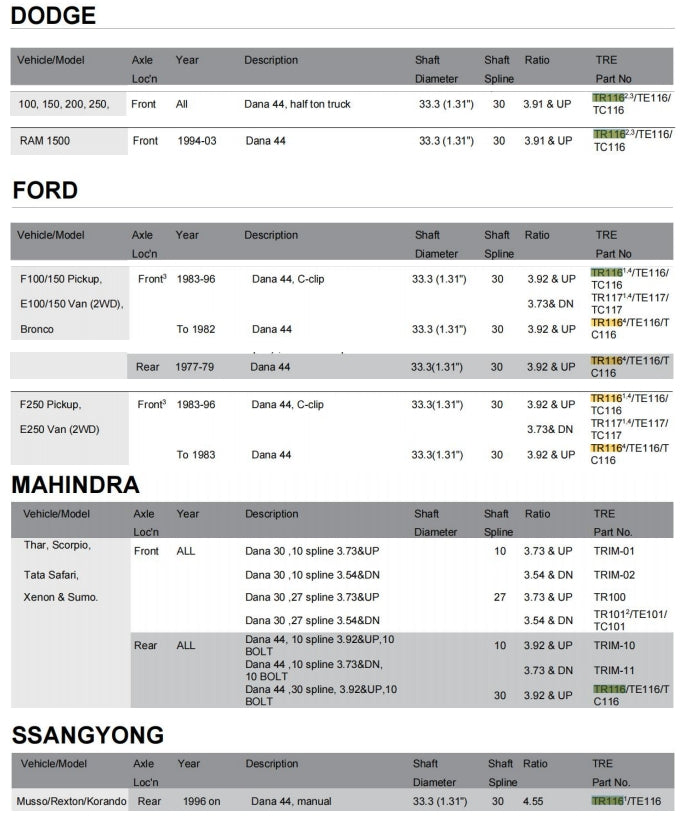Screen dimensions: 689x824
Task: Select the 'Dana 44, half ton truck' description
Action: [297, 103]
